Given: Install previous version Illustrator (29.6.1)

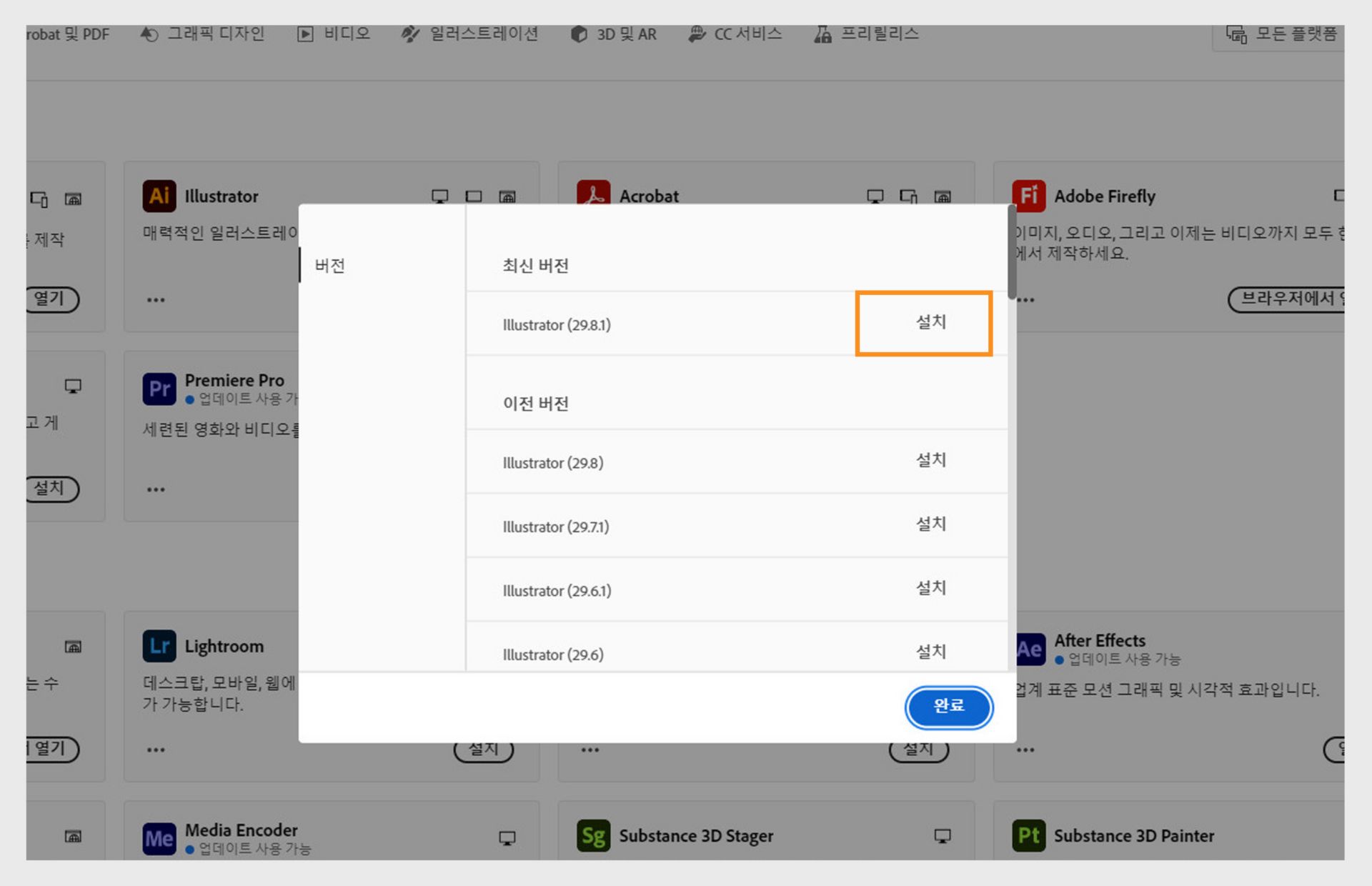Looking at the screenshot, I should [x=930, y=588].
